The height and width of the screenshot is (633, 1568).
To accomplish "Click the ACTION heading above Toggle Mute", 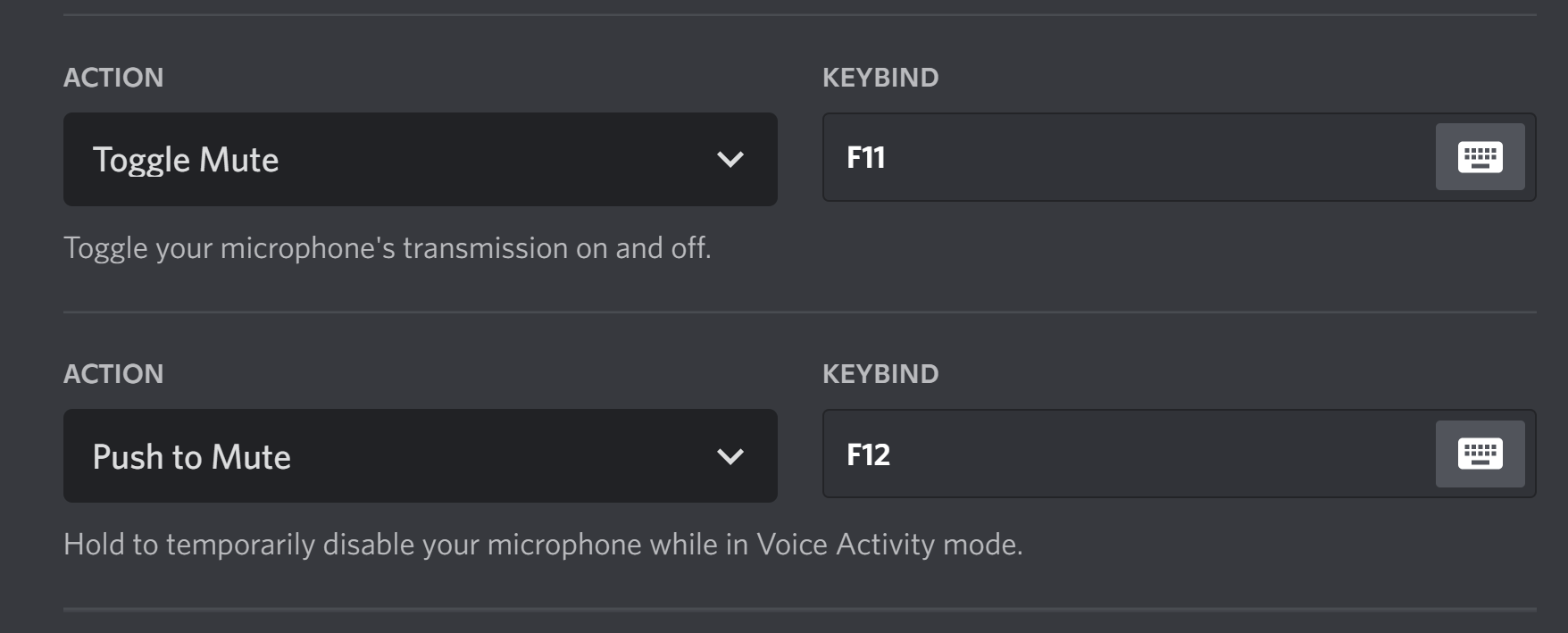I will [x=113, y=78].
